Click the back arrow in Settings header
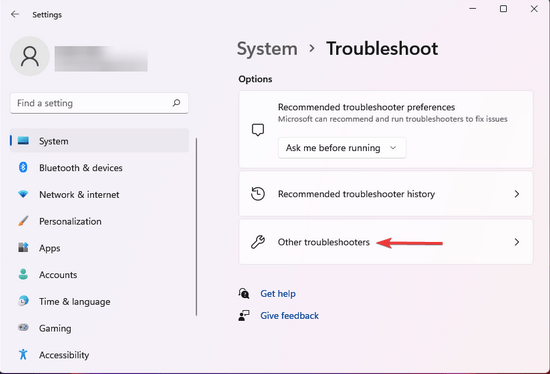The width and height of the screenshot is (550, 374). pos(15,14)
